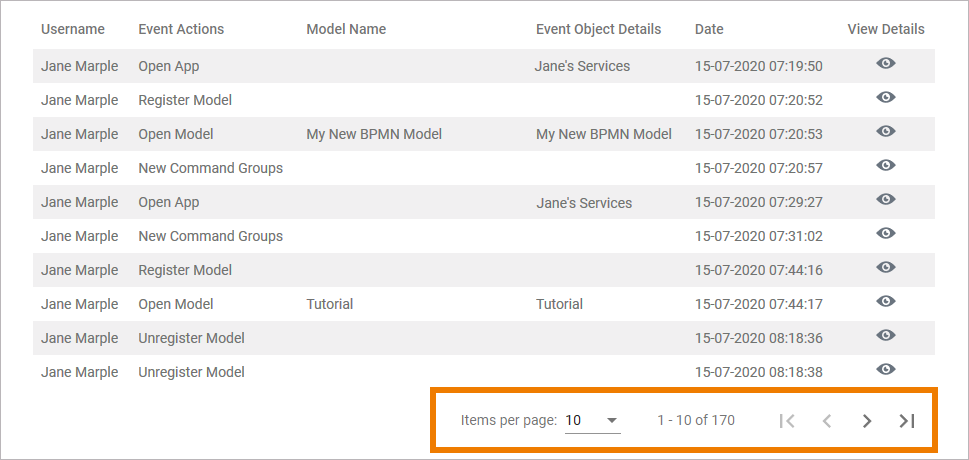Viewport: 969px width, 460px height.
Task: Click the Date column header
Action: 709,29
